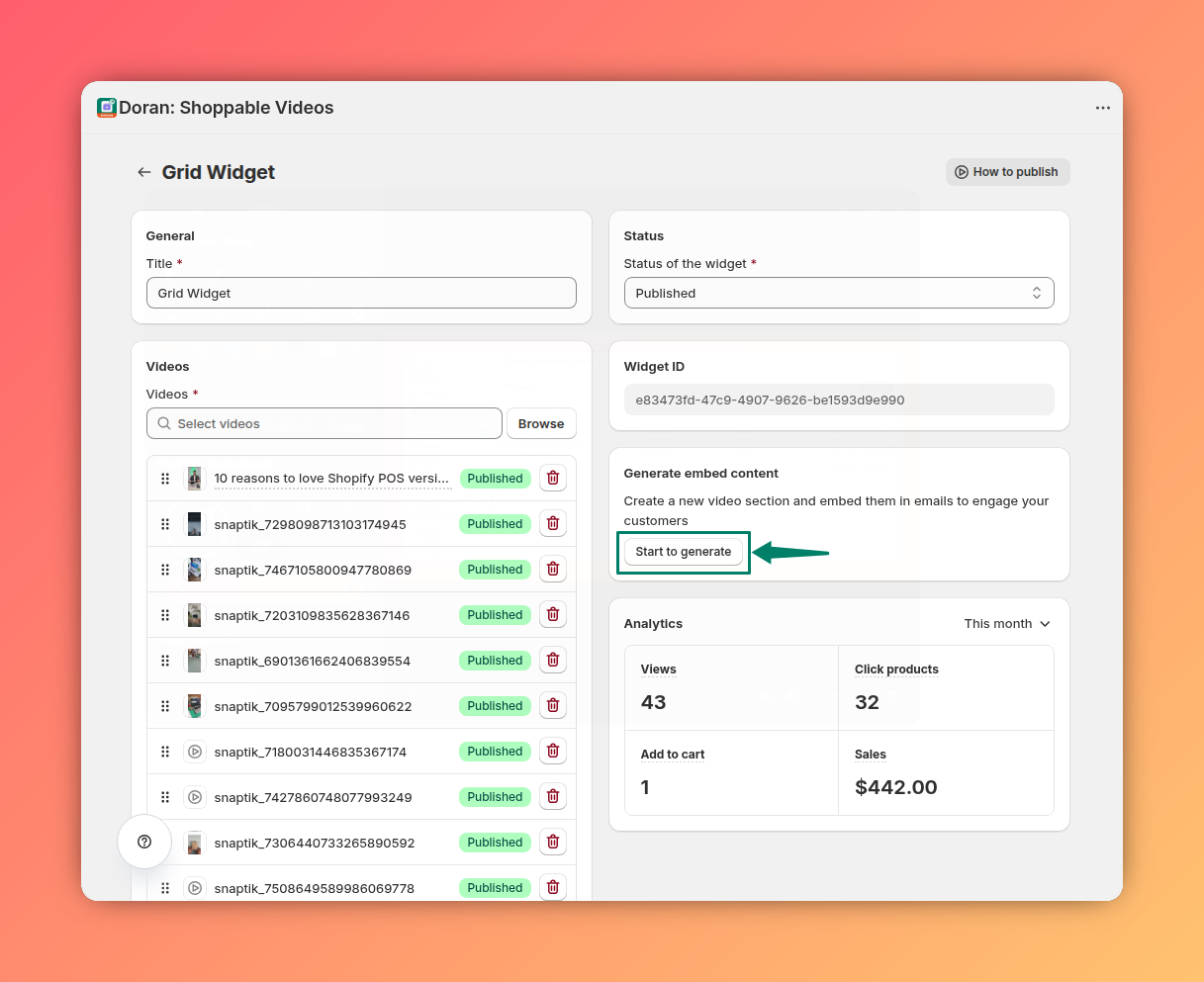Open the Status of the widget dropdown
Viewport: 1204px width, 982px height.
(839, 293)
